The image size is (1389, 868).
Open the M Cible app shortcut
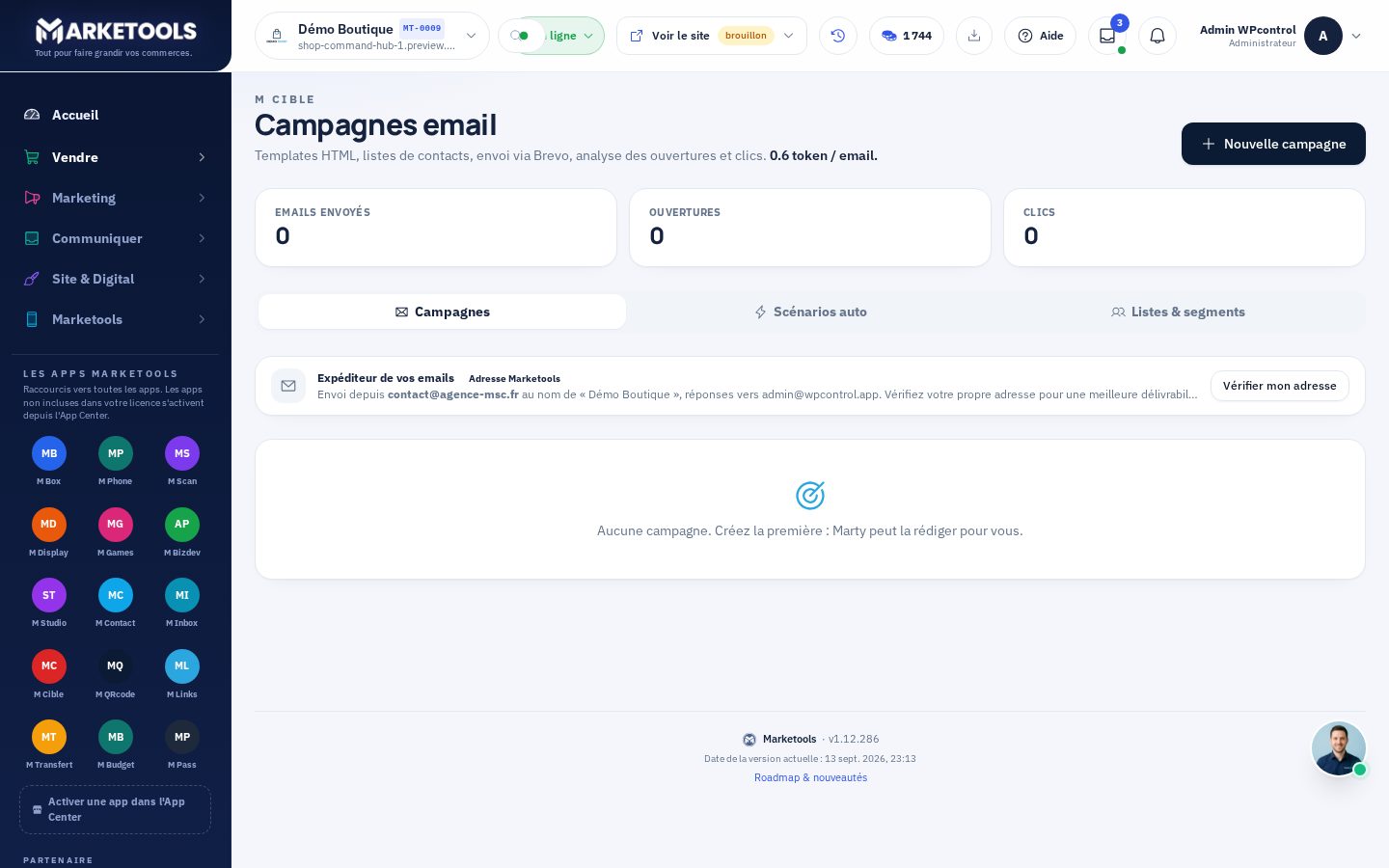(49, 674)
